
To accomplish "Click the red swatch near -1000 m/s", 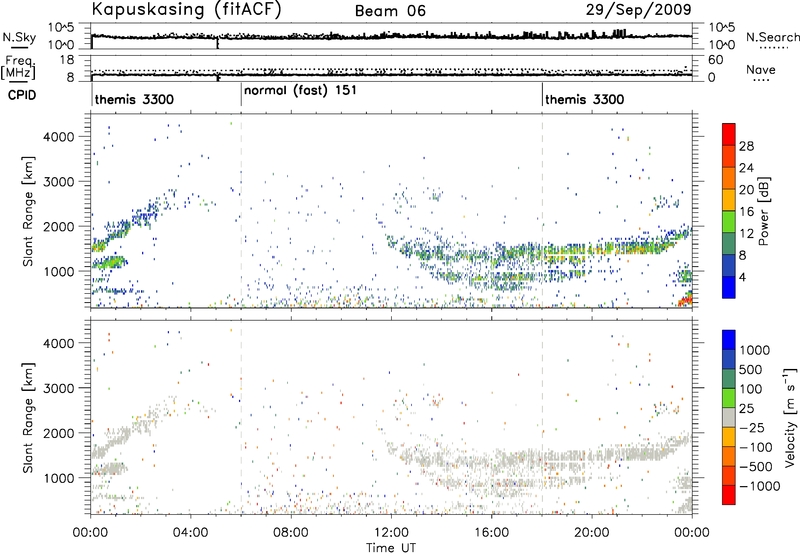I will [x=729, y=495].
